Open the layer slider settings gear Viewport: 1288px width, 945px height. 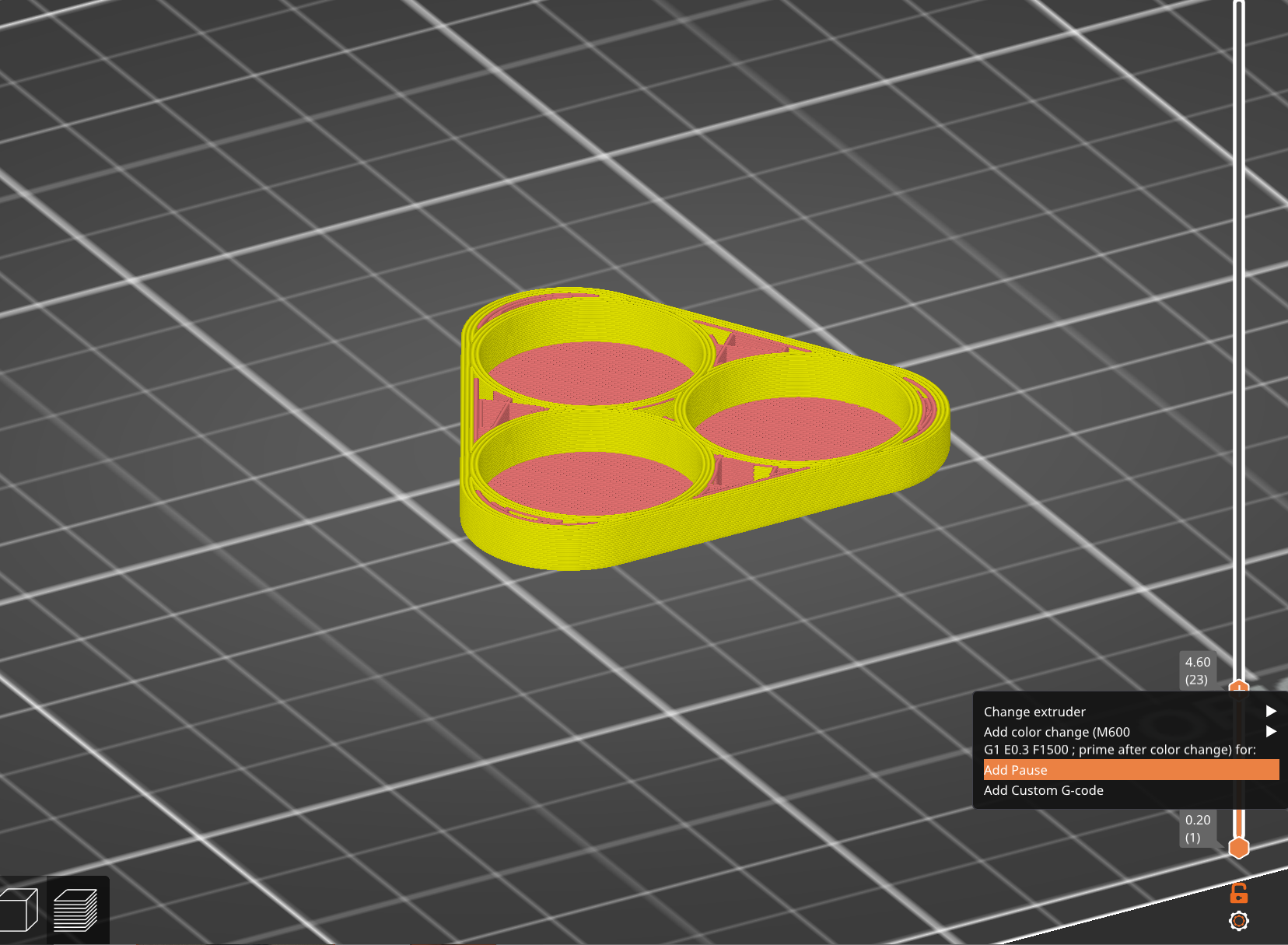(1238, 921)
